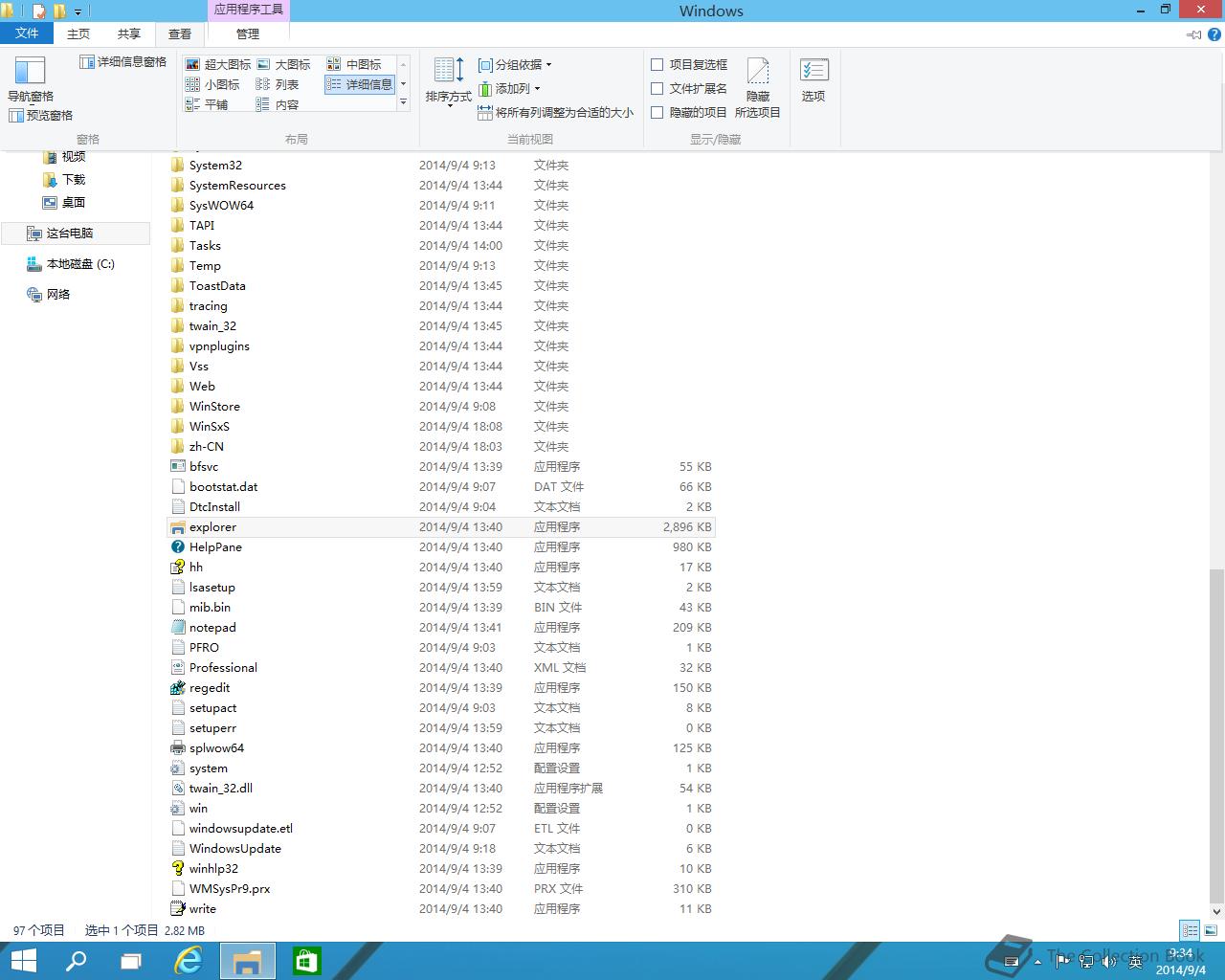Image resolution: width=1225 pixels, height=980 pixels.
Task: Open the Navigation pane button
Action: (x=31, y=78)
